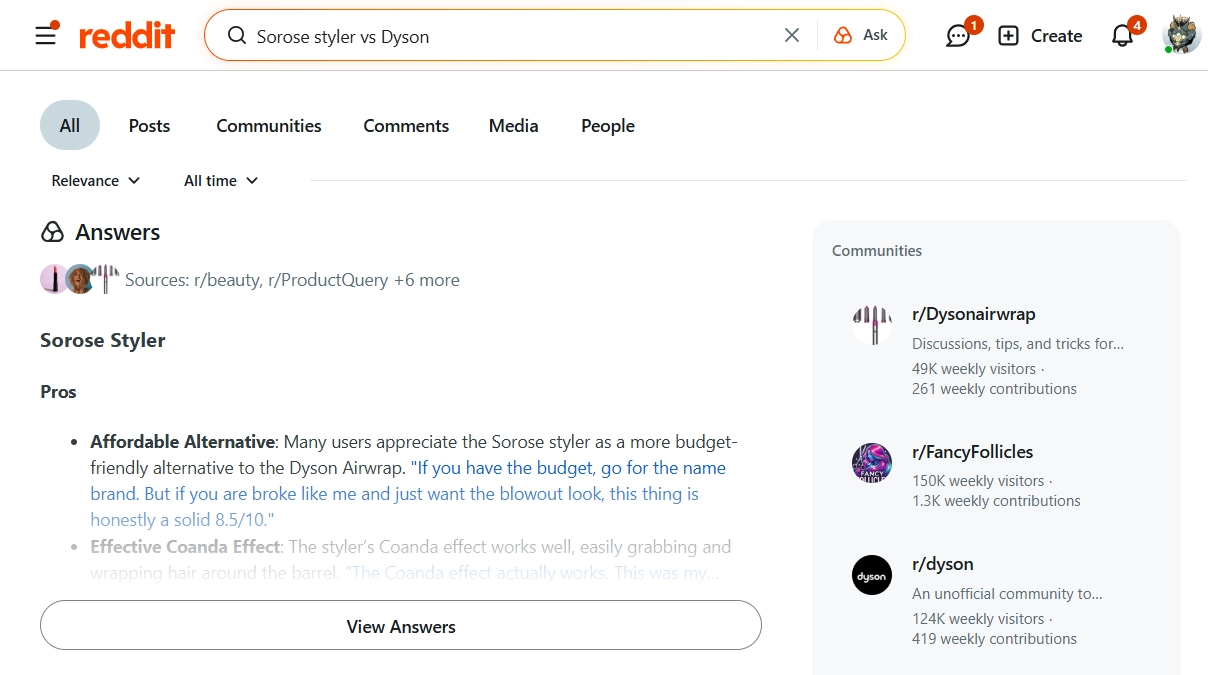Click View Answers
1208x675 pixels.
pyautogui.click(x=400, y=626)
